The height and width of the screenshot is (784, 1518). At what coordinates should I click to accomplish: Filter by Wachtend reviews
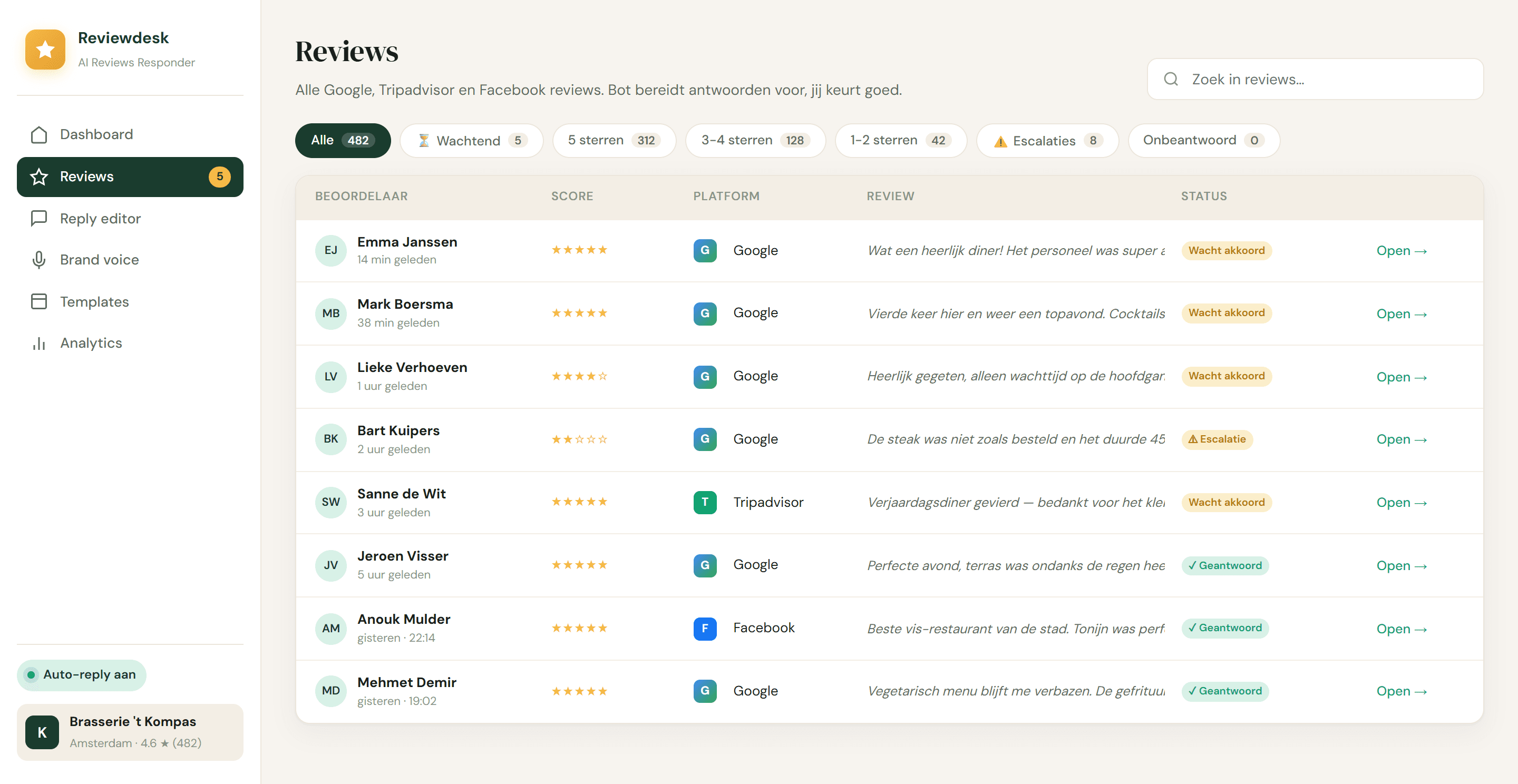(471, 140)
